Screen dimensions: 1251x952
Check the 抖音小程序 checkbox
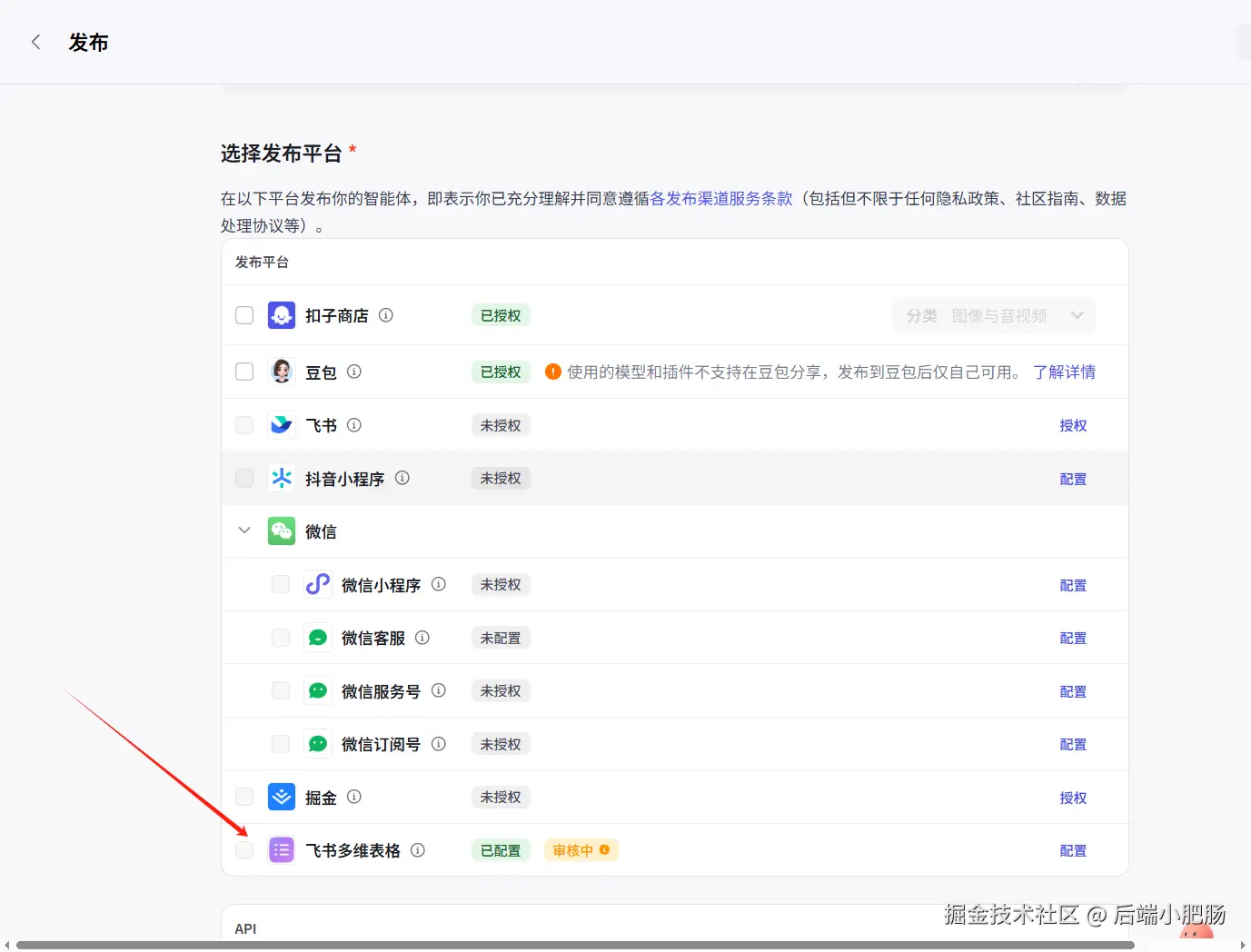point(244,478)
